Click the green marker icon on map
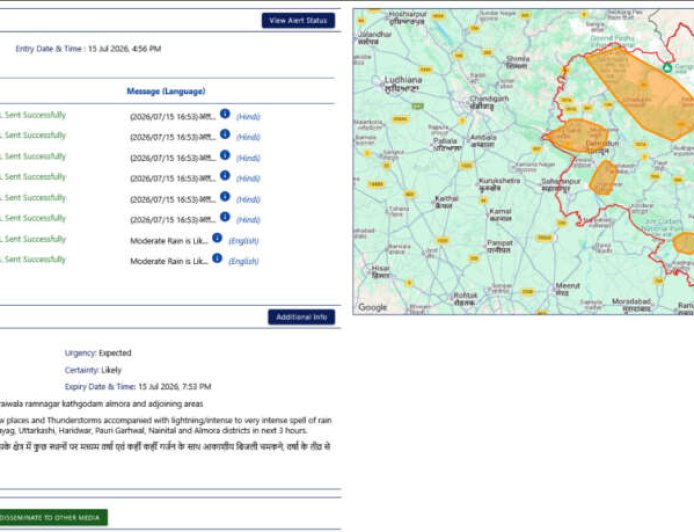Viewport: 694px width, 532px height. [667, 68]
